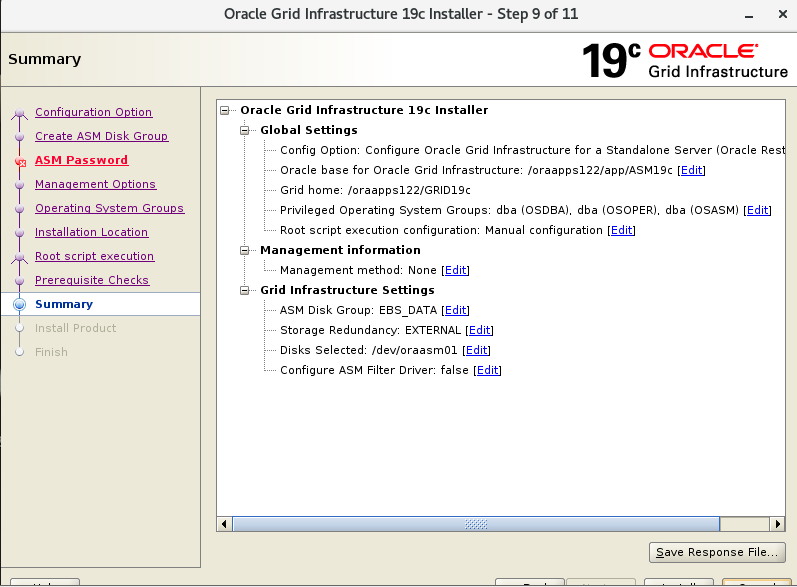Collapse the Oracle Grid Infrastructure 19c Installer root node
This screenshot has height=587, width=797.
coord(225,110)
